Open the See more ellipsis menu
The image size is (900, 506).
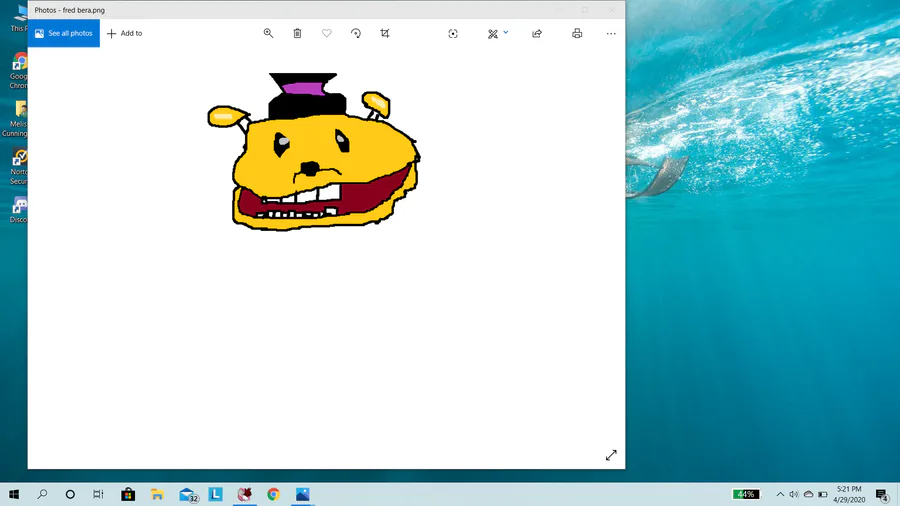click(611, 33)
